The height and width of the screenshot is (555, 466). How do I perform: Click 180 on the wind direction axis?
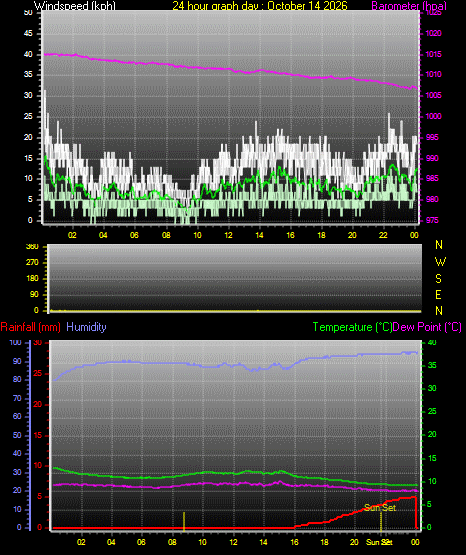point(32,279)
